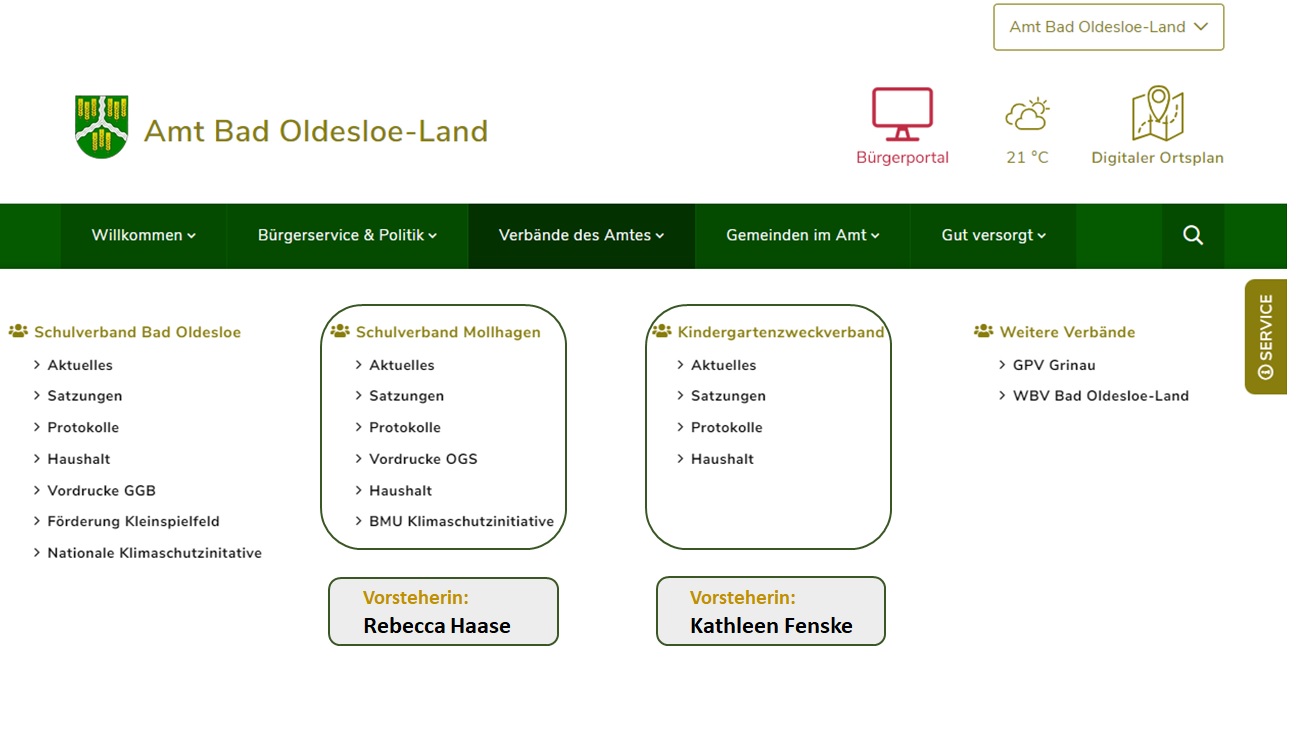Open WBV Bad Oldesloe-Land link
This screenshot has width=1310, height=740.
pos(1100,395)
